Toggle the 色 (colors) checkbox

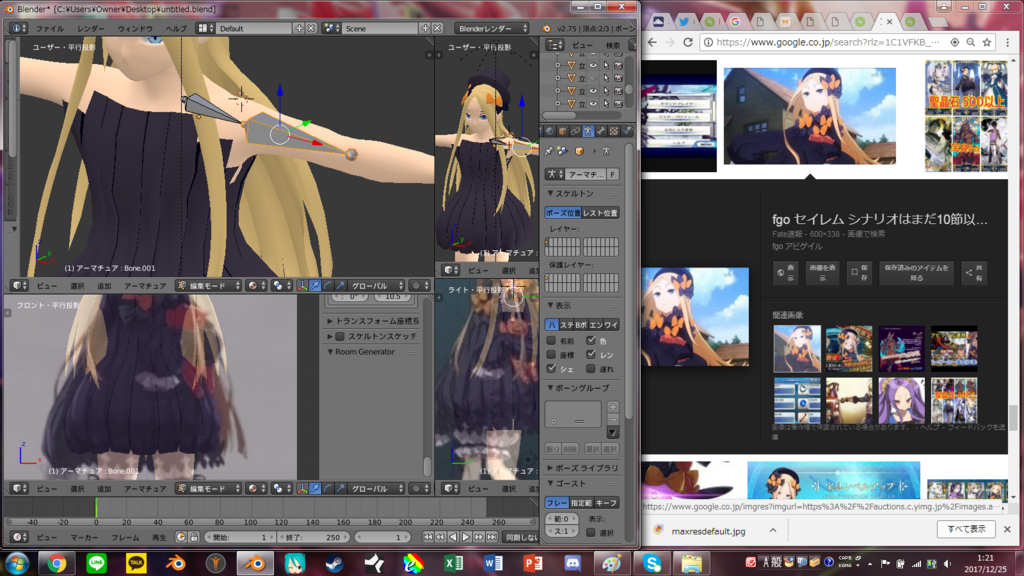(591, 340)
